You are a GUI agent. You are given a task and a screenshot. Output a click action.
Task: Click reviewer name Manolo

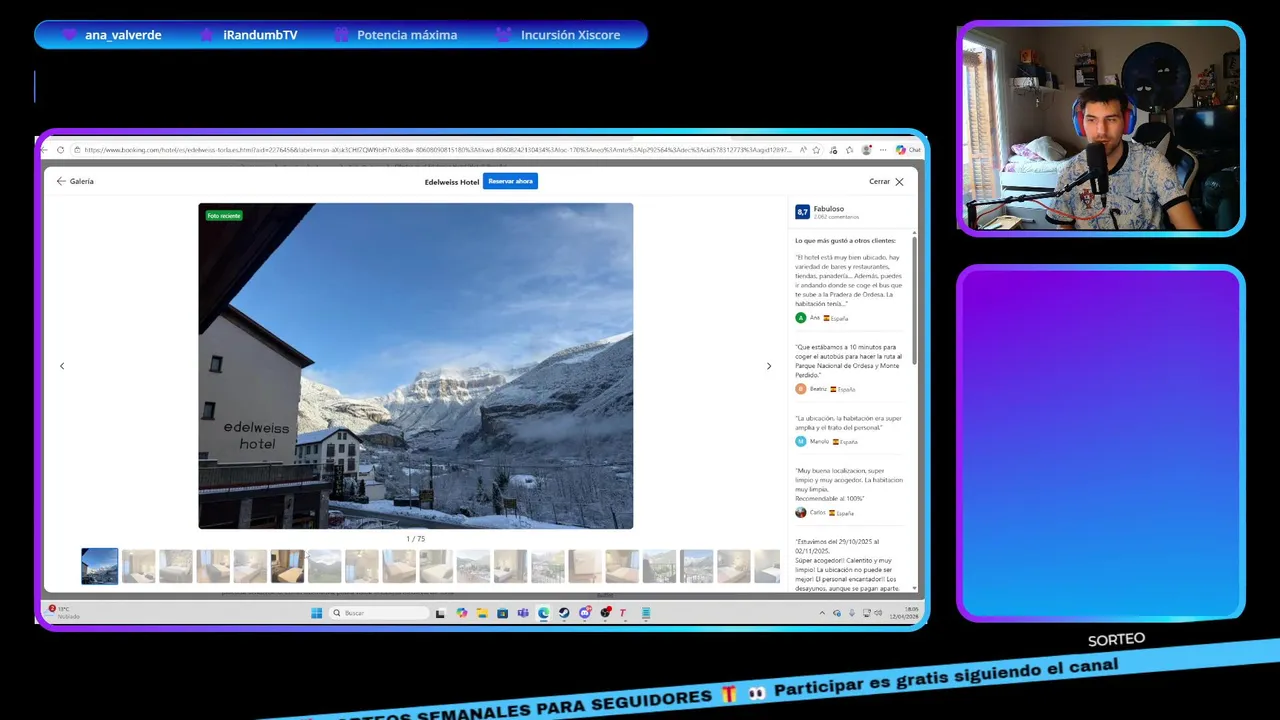[820, 441]
